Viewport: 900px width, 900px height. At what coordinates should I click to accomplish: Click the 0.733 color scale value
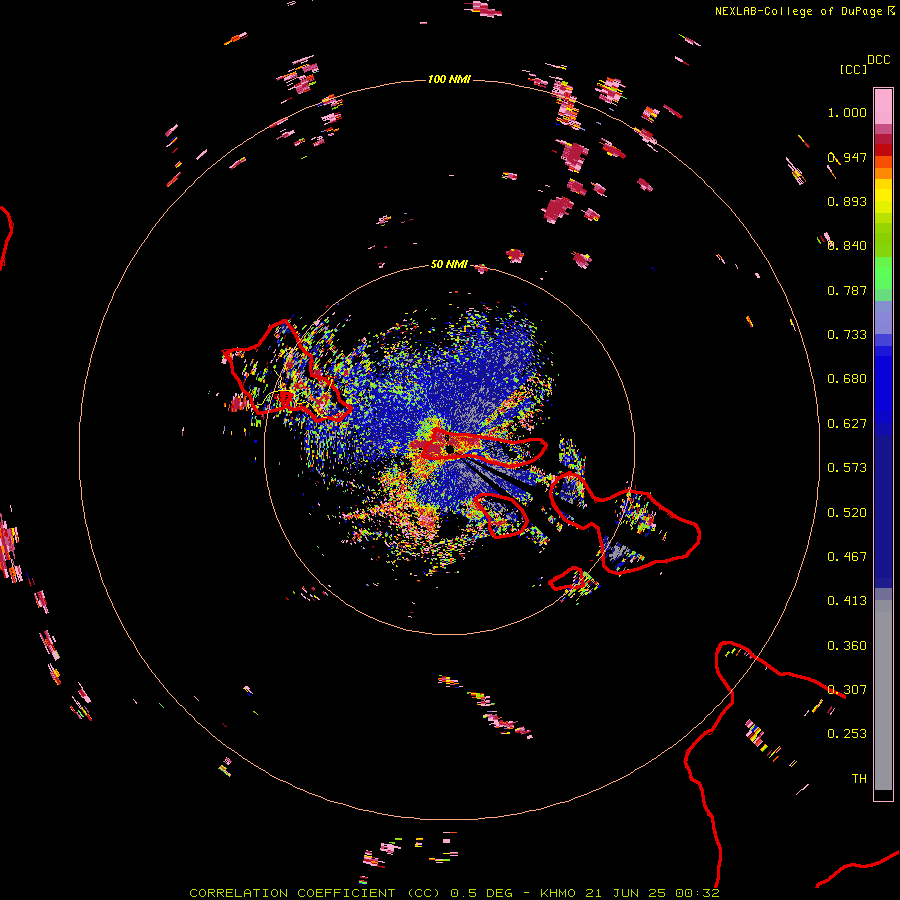(847, 335)
